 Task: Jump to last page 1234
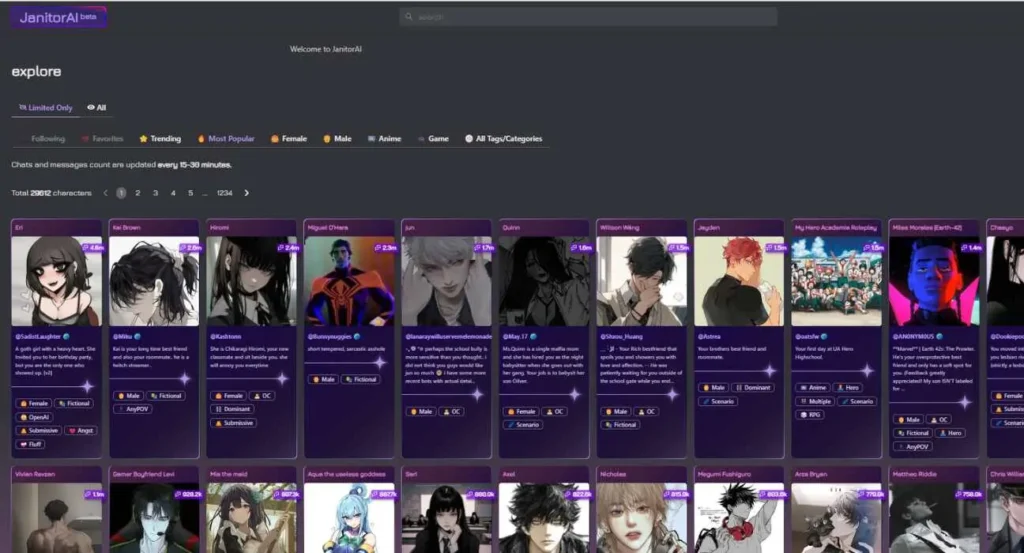point(224,193)
